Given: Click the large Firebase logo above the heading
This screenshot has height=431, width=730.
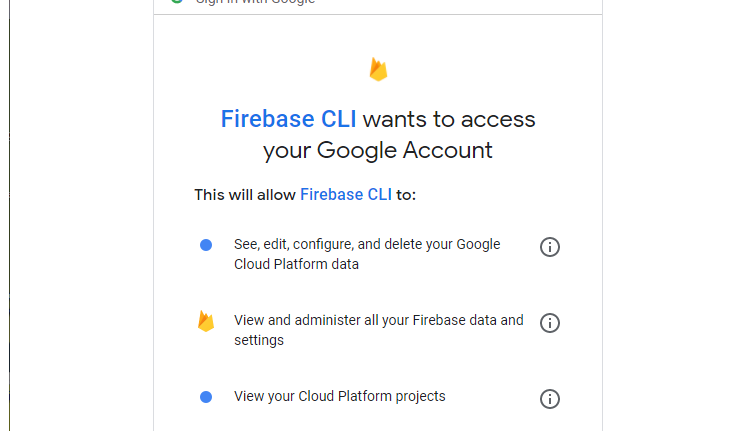Looking at the screenshot, I should tap(378, 70).
